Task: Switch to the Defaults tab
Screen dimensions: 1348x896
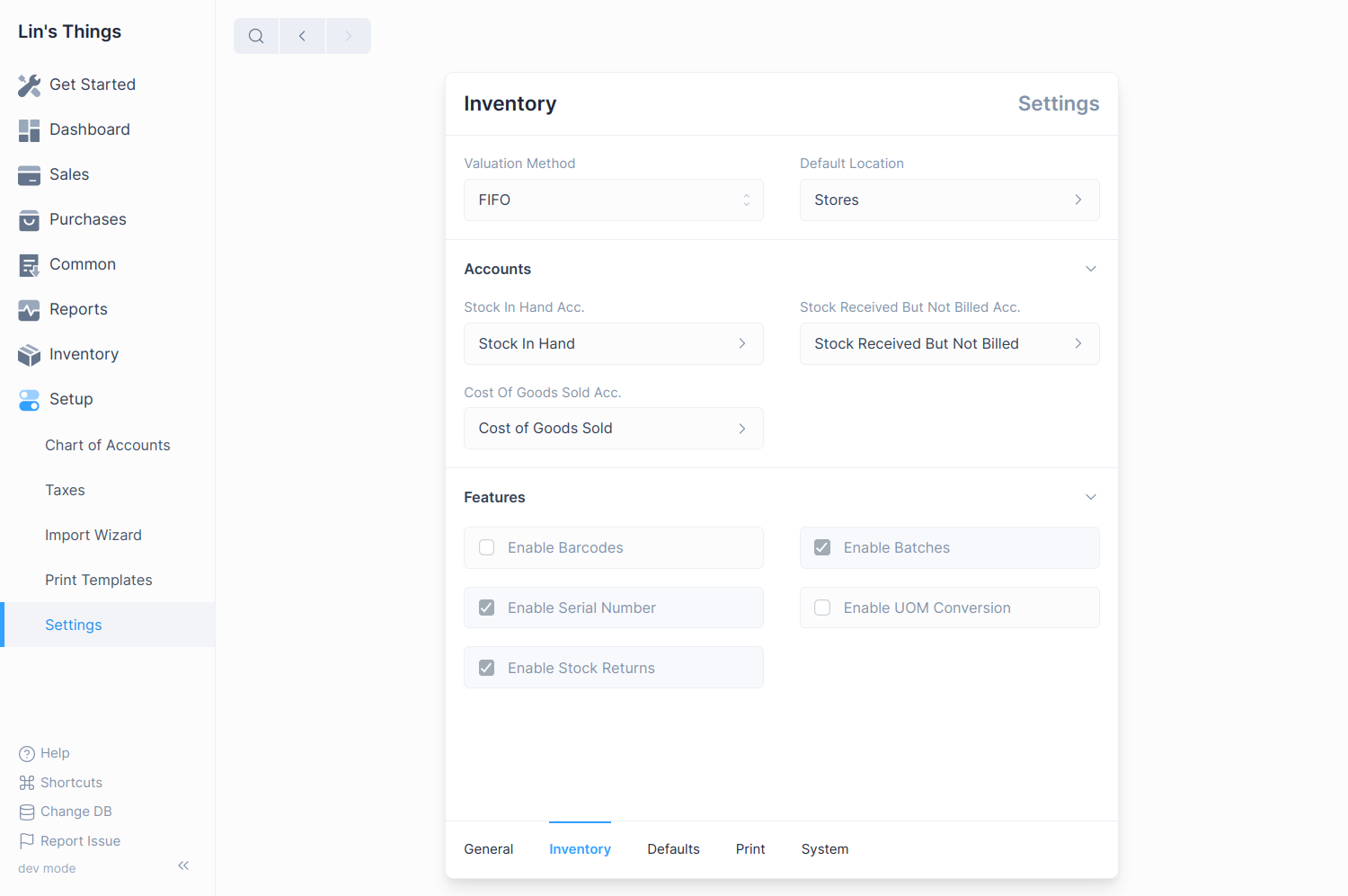Action: [673, 849]
